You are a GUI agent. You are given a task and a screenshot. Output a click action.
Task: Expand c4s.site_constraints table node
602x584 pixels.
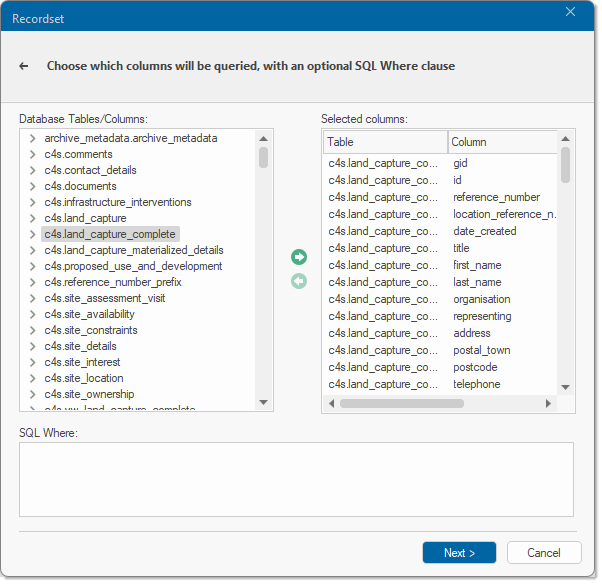point(33,330)
